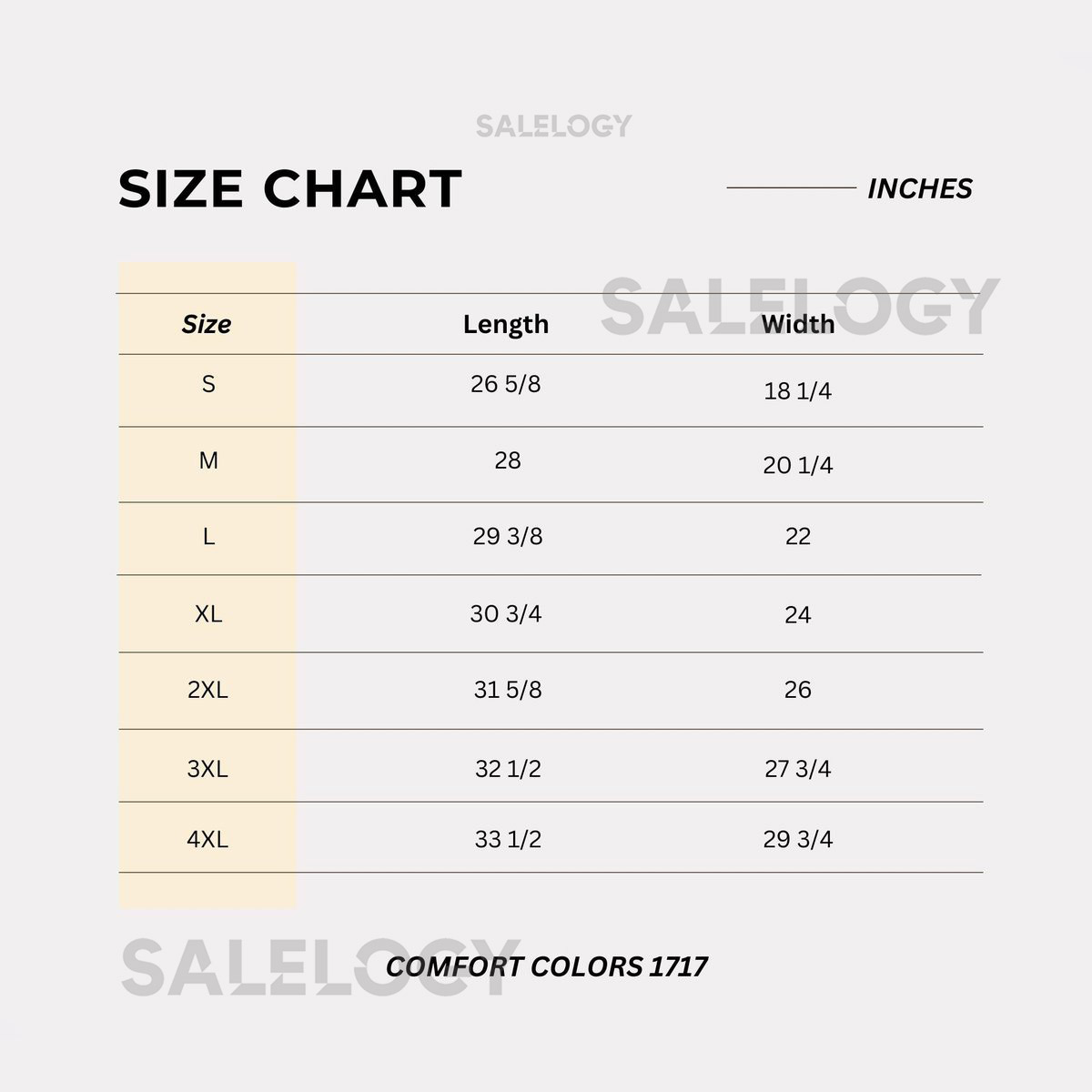Select the 4XL size row label
Viewport: 1092px width, 1092px height.
pos(207,839)
